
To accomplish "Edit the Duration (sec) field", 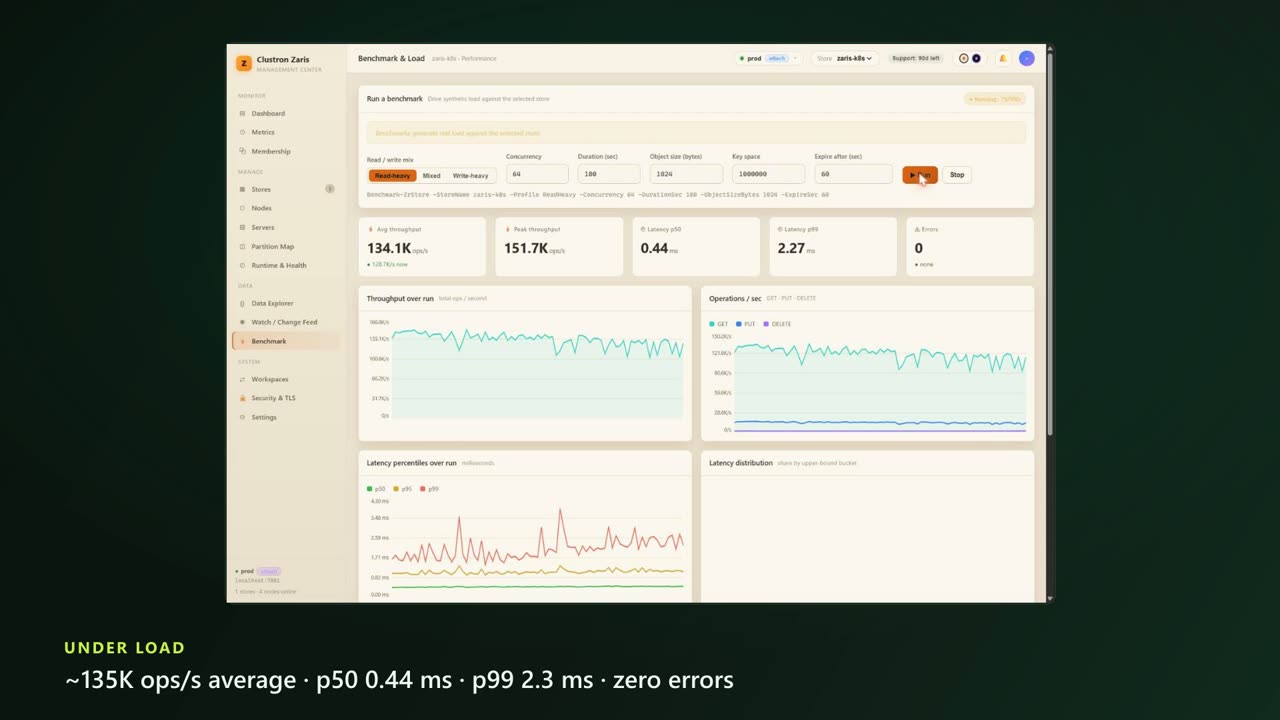I will coord(608,174).
